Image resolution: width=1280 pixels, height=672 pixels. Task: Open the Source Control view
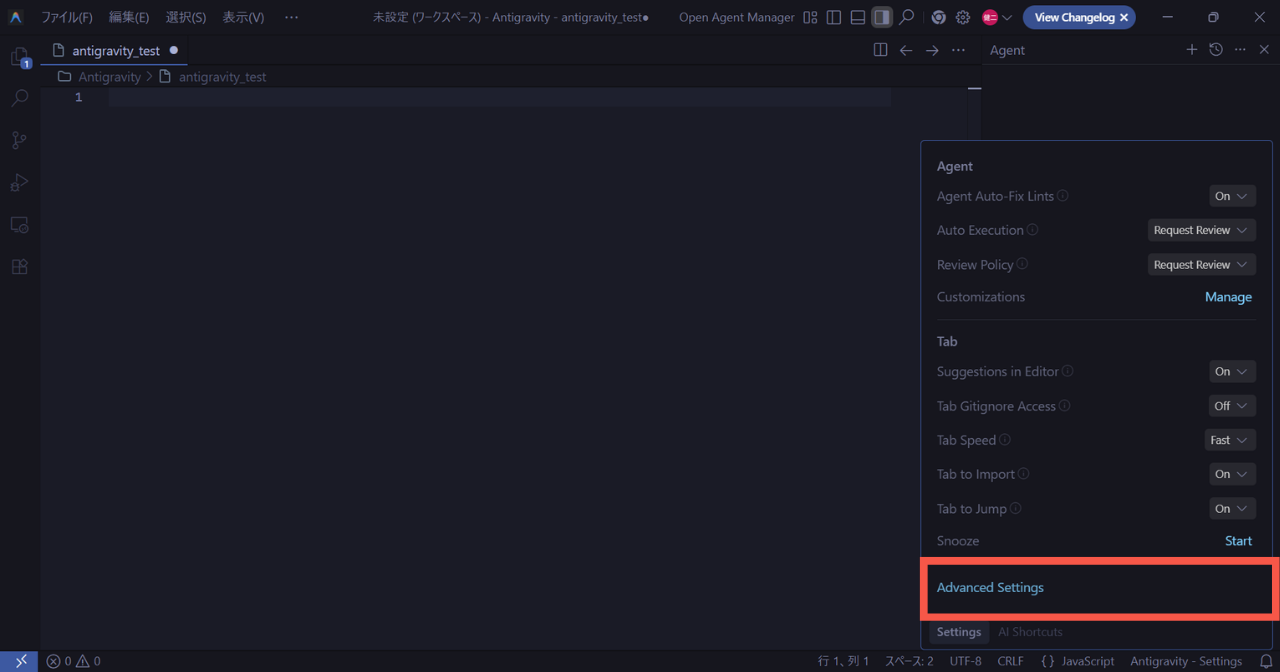19,140
